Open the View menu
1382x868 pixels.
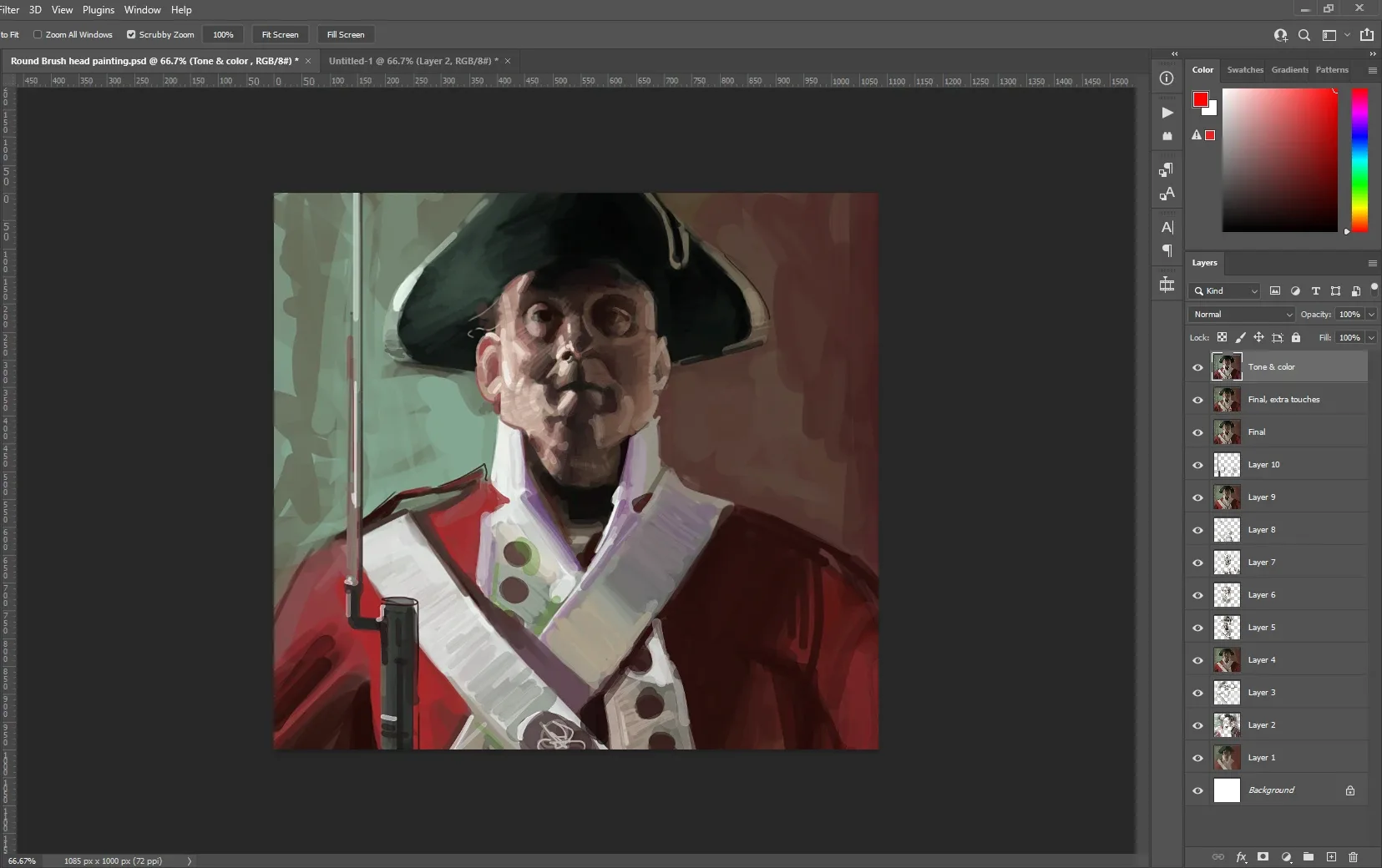click(62, 10)
